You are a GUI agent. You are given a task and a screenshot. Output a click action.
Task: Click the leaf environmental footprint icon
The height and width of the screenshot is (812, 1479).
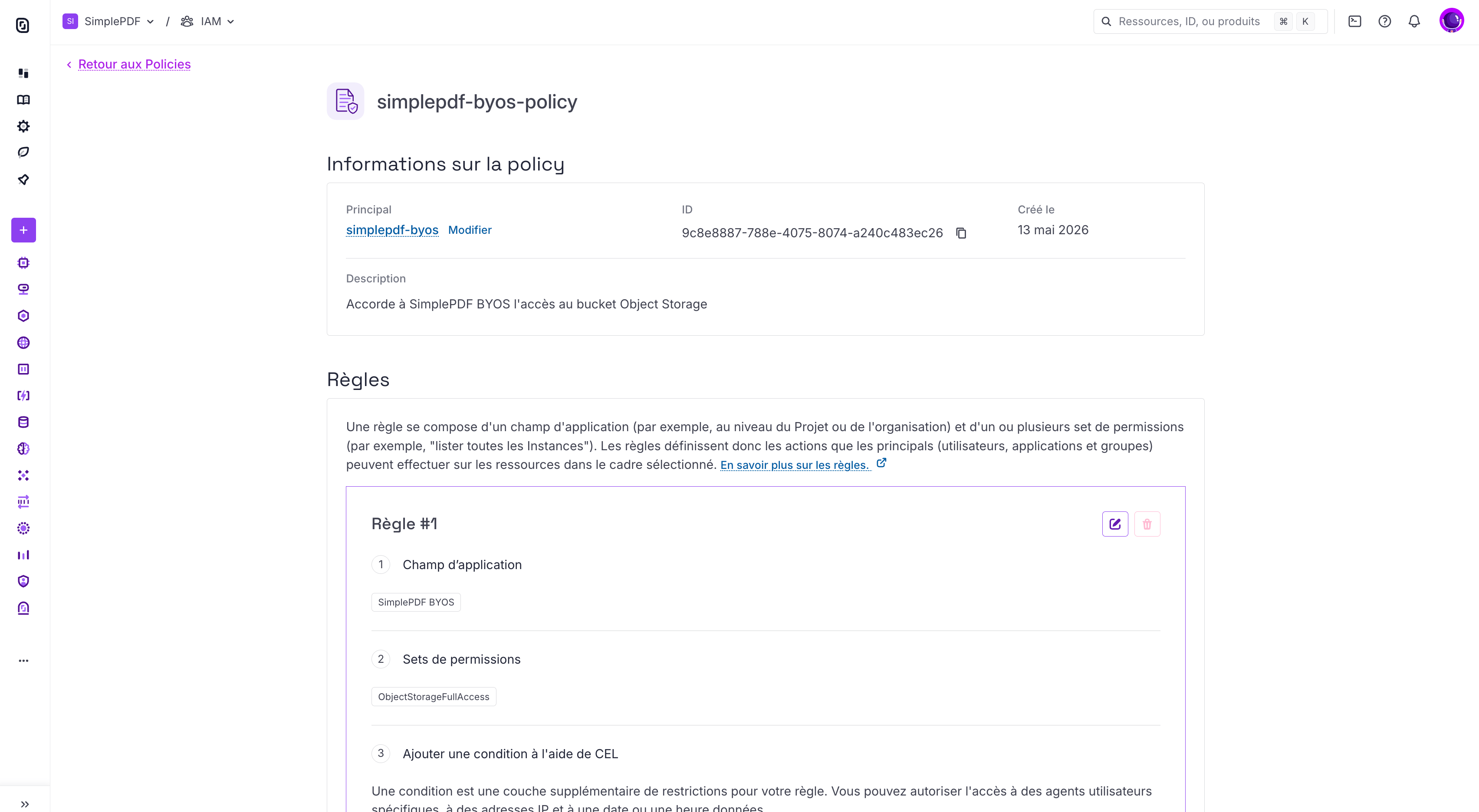click(x=23, y=153)
